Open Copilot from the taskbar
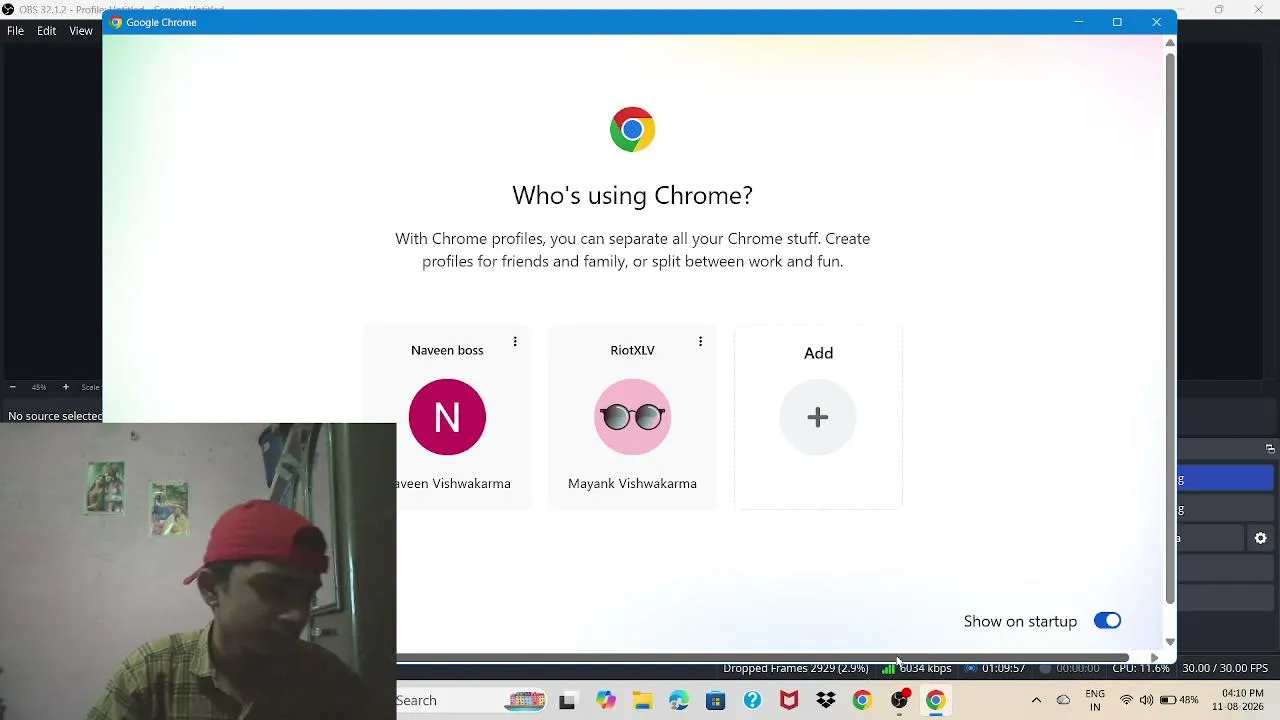This screenshot has height=720, width=1280. [606, 701]
